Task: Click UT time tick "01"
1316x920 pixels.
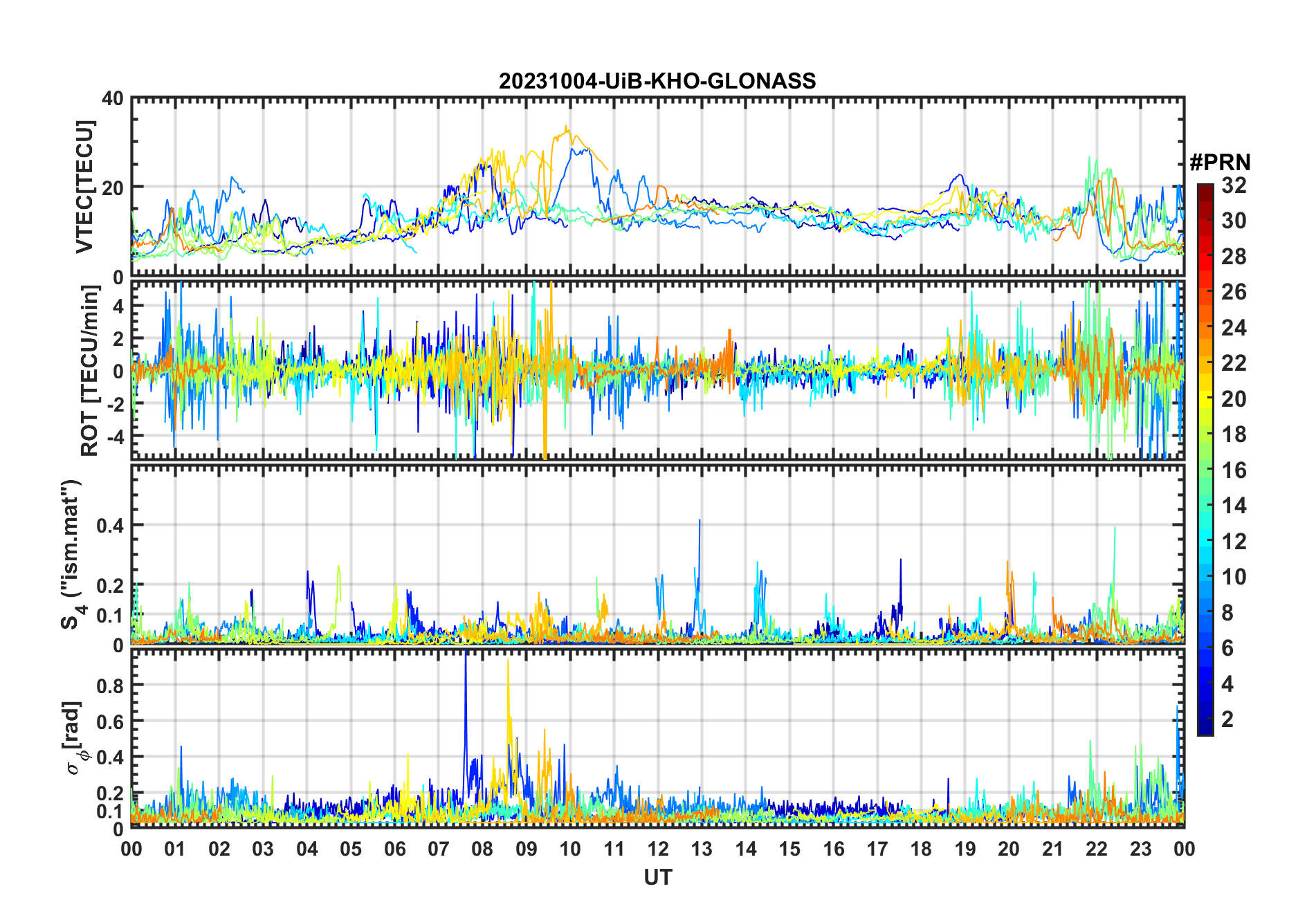Action: [175, 849]
